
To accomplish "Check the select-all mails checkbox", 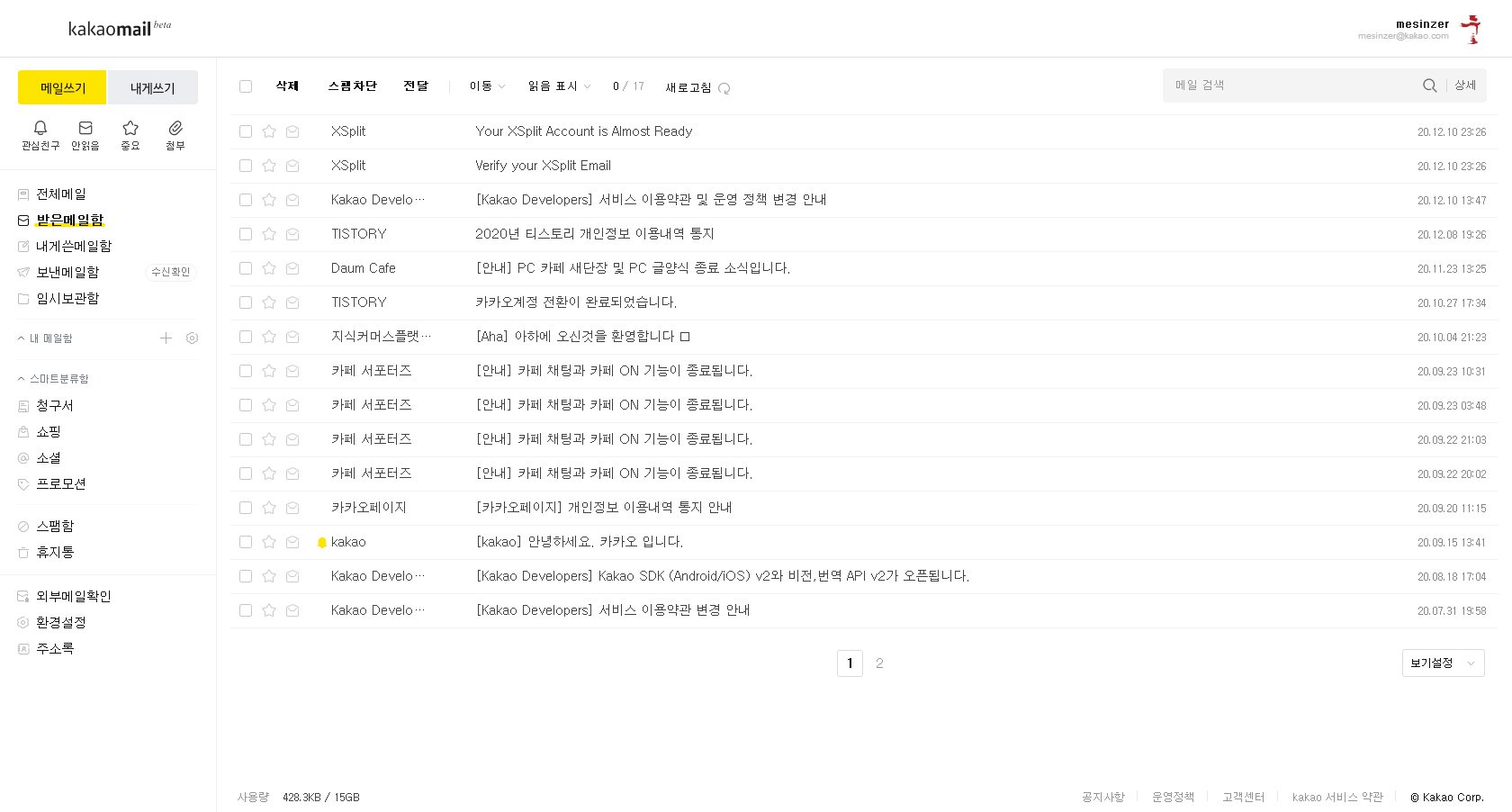I will point(246,86).
